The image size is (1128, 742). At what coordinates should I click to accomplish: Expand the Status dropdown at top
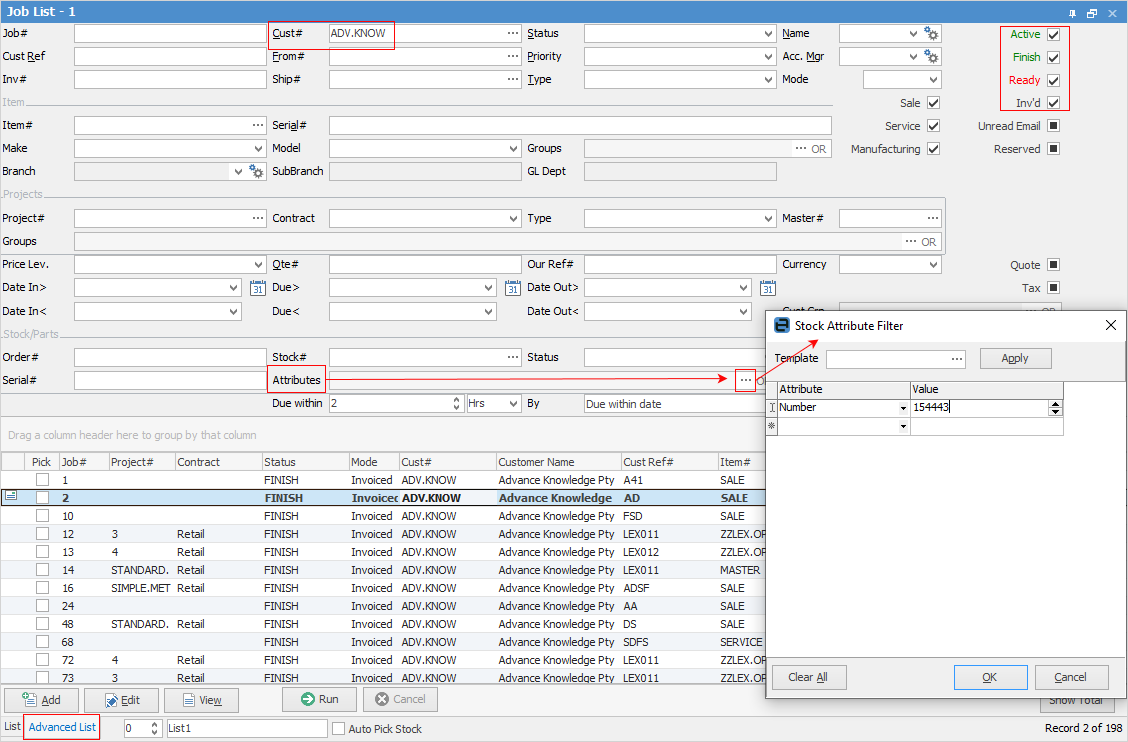767,34
